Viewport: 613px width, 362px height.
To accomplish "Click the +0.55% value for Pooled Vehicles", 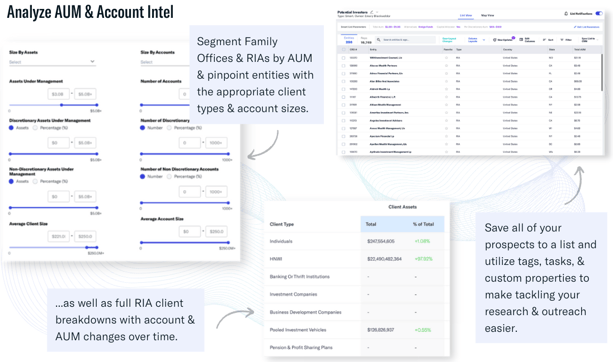I will pyautogui.click(x=423, y=330).
